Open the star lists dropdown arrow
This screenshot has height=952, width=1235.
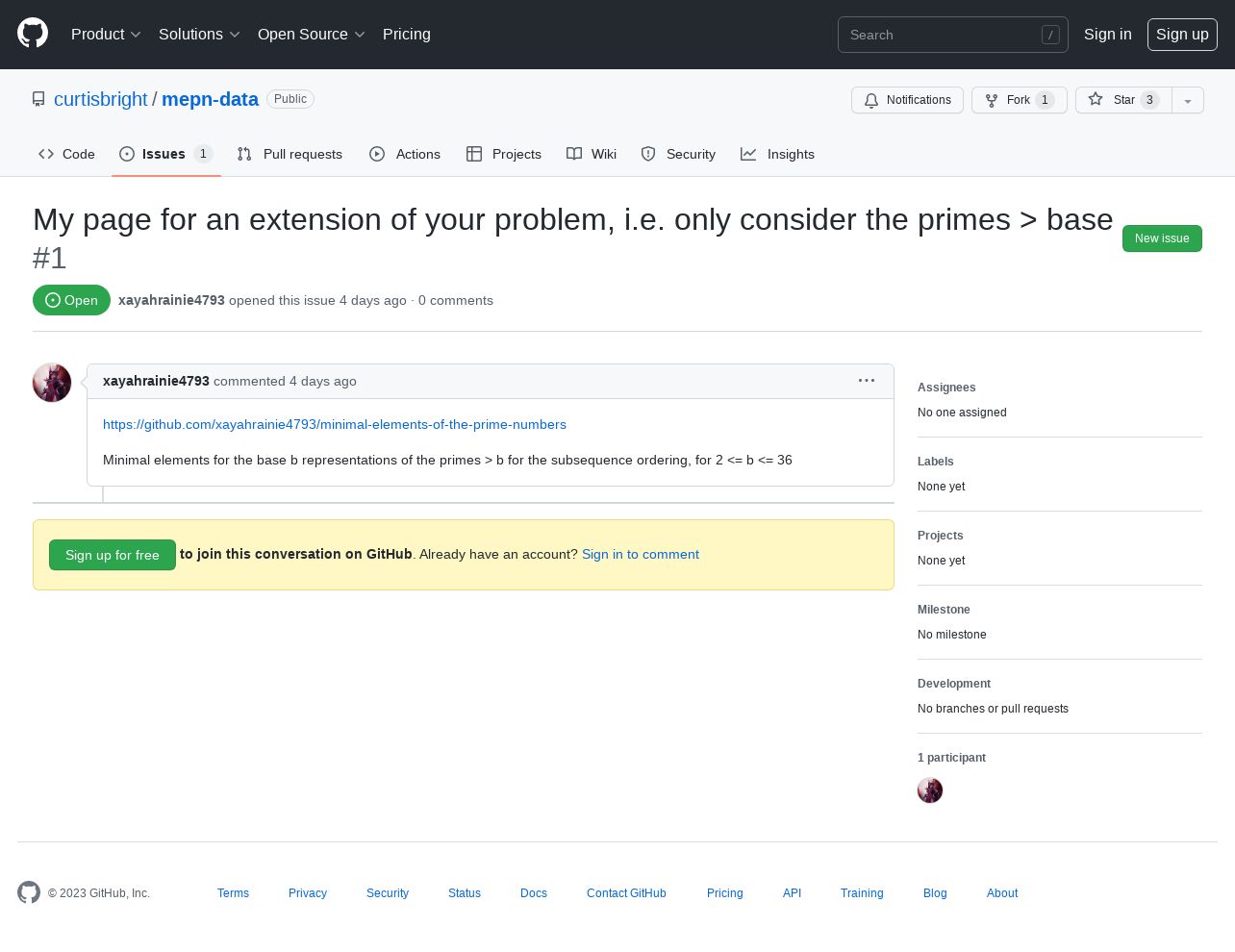pos(1188,100)
